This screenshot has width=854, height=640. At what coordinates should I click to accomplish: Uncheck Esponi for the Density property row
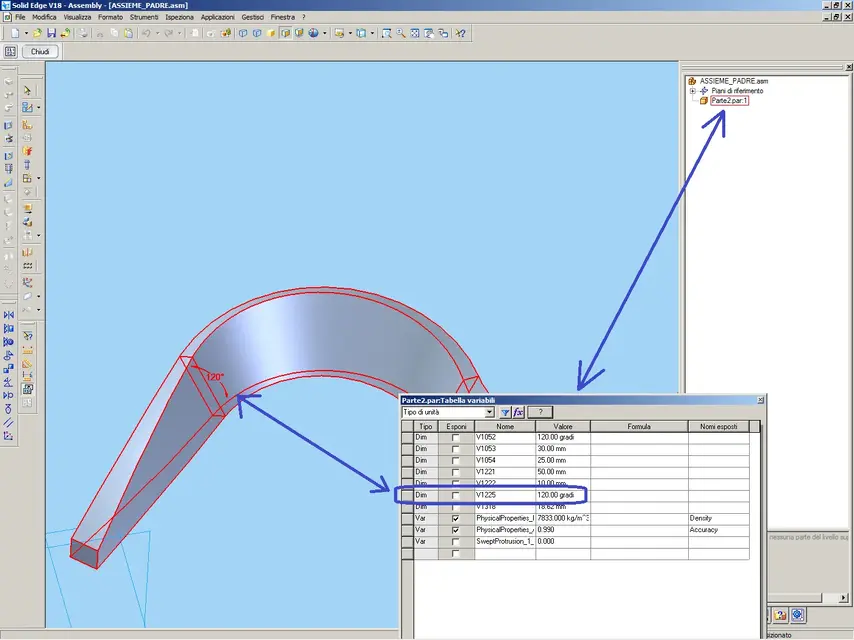(x=456, y=519)
